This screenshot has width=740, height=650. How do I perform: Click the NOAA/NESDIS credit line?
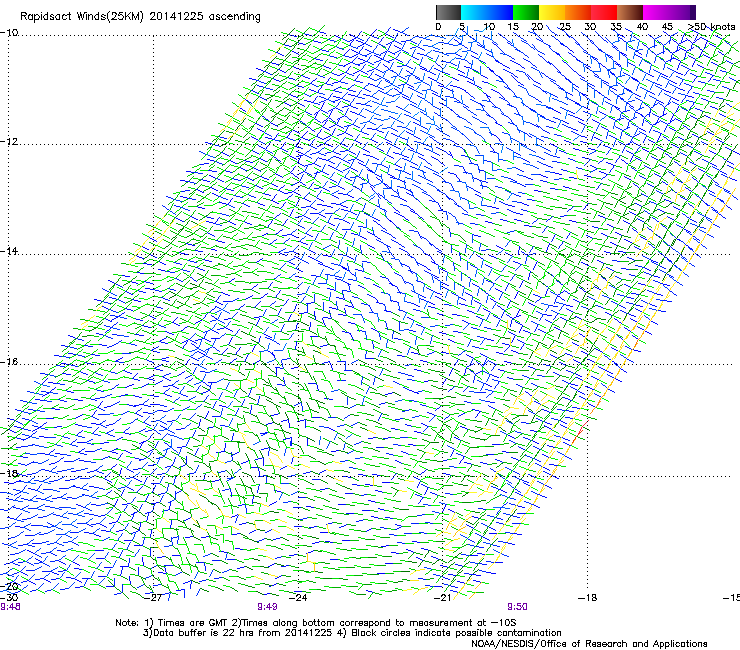tap(589, 644)
